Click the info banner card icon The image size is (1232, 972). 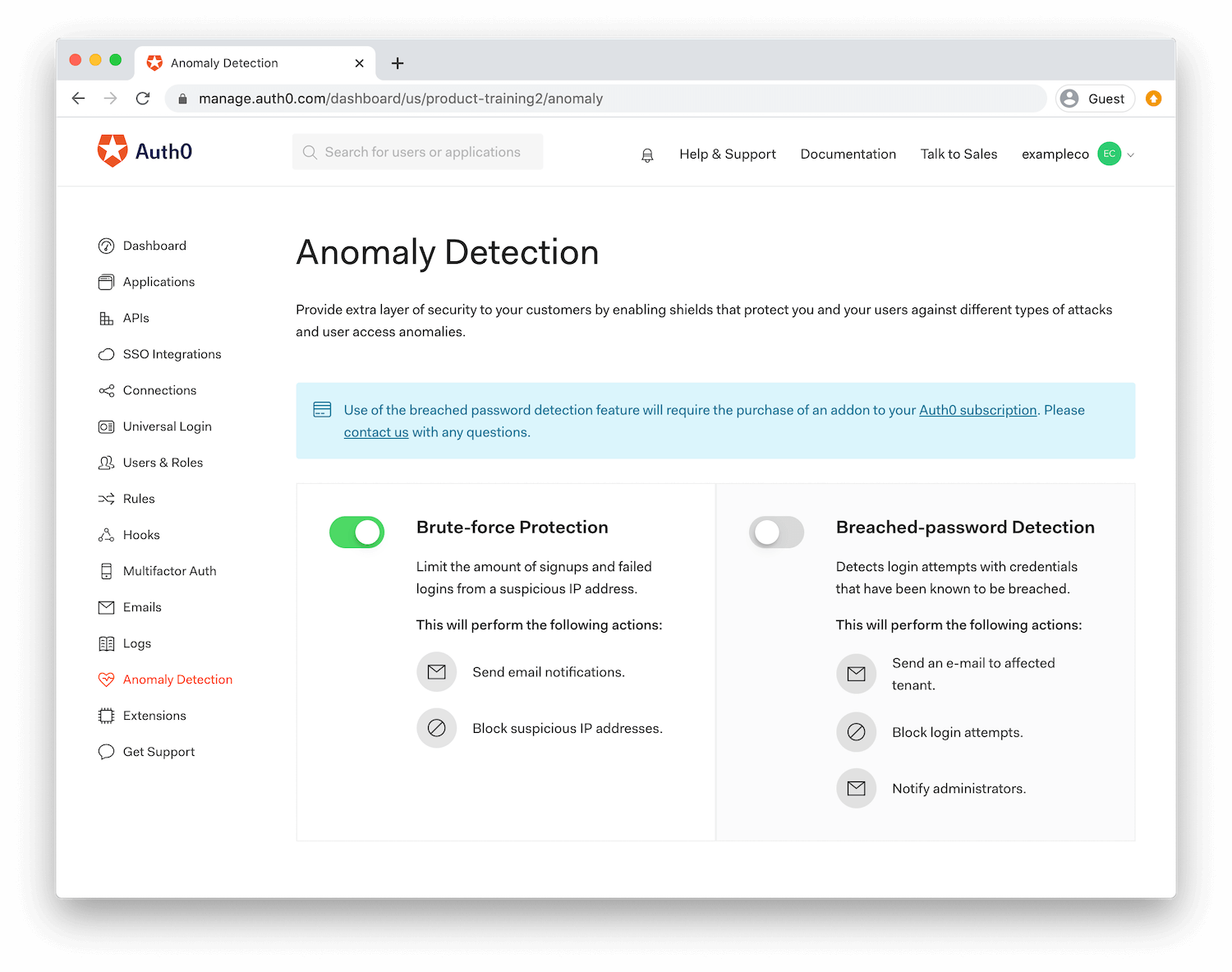[x=322, y=409]
